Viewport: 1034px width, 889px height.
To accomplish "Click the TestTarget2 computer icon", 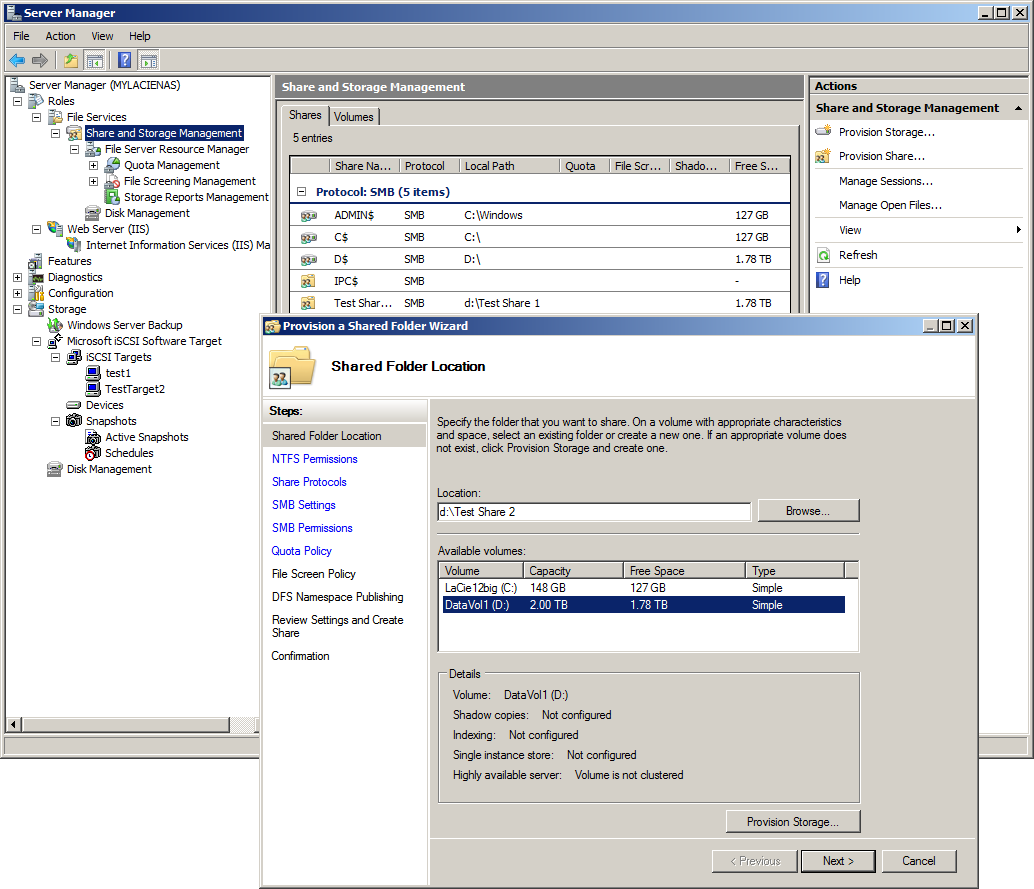I will 93,389.
